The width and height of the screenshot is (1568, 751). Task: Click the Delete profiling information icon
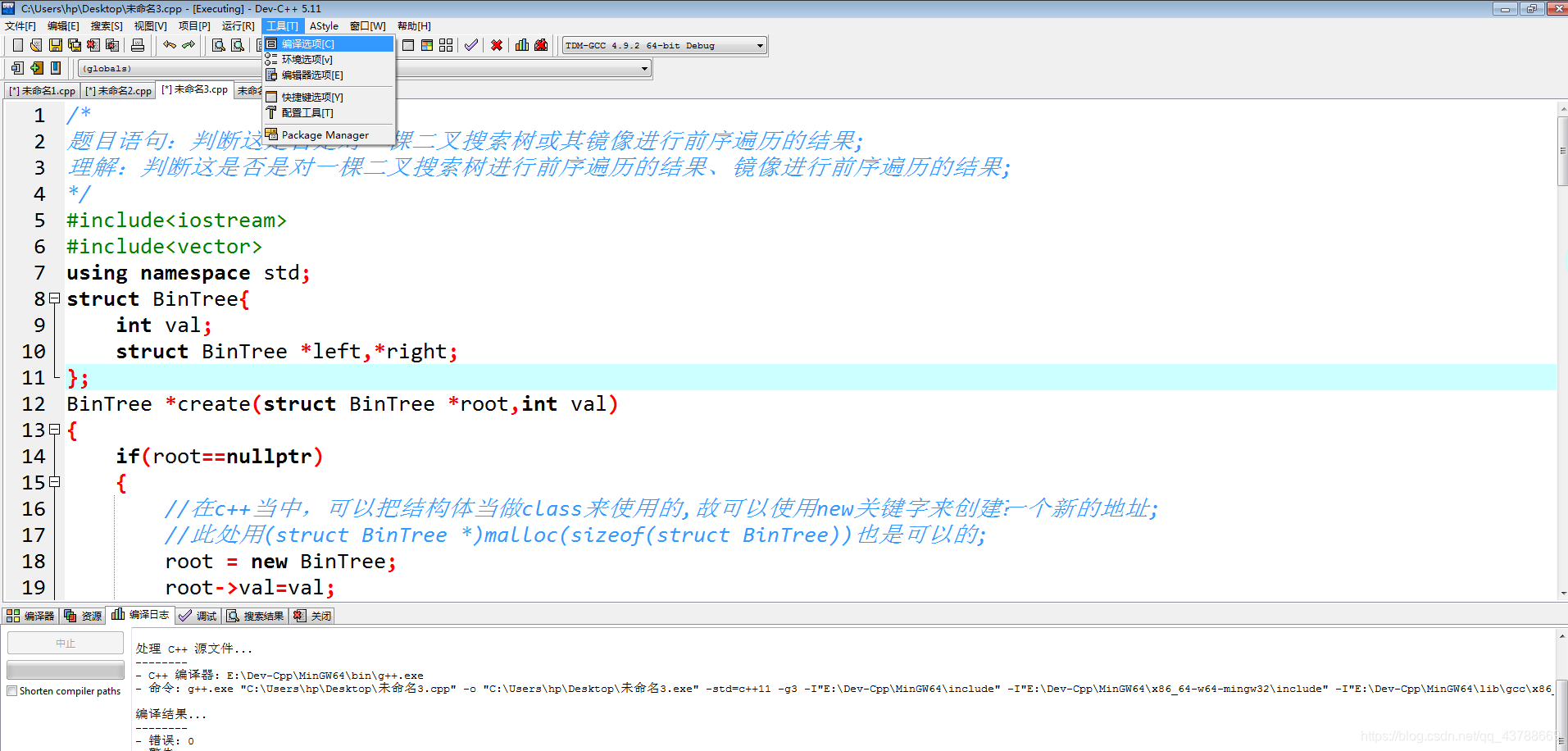click(541, 45)
